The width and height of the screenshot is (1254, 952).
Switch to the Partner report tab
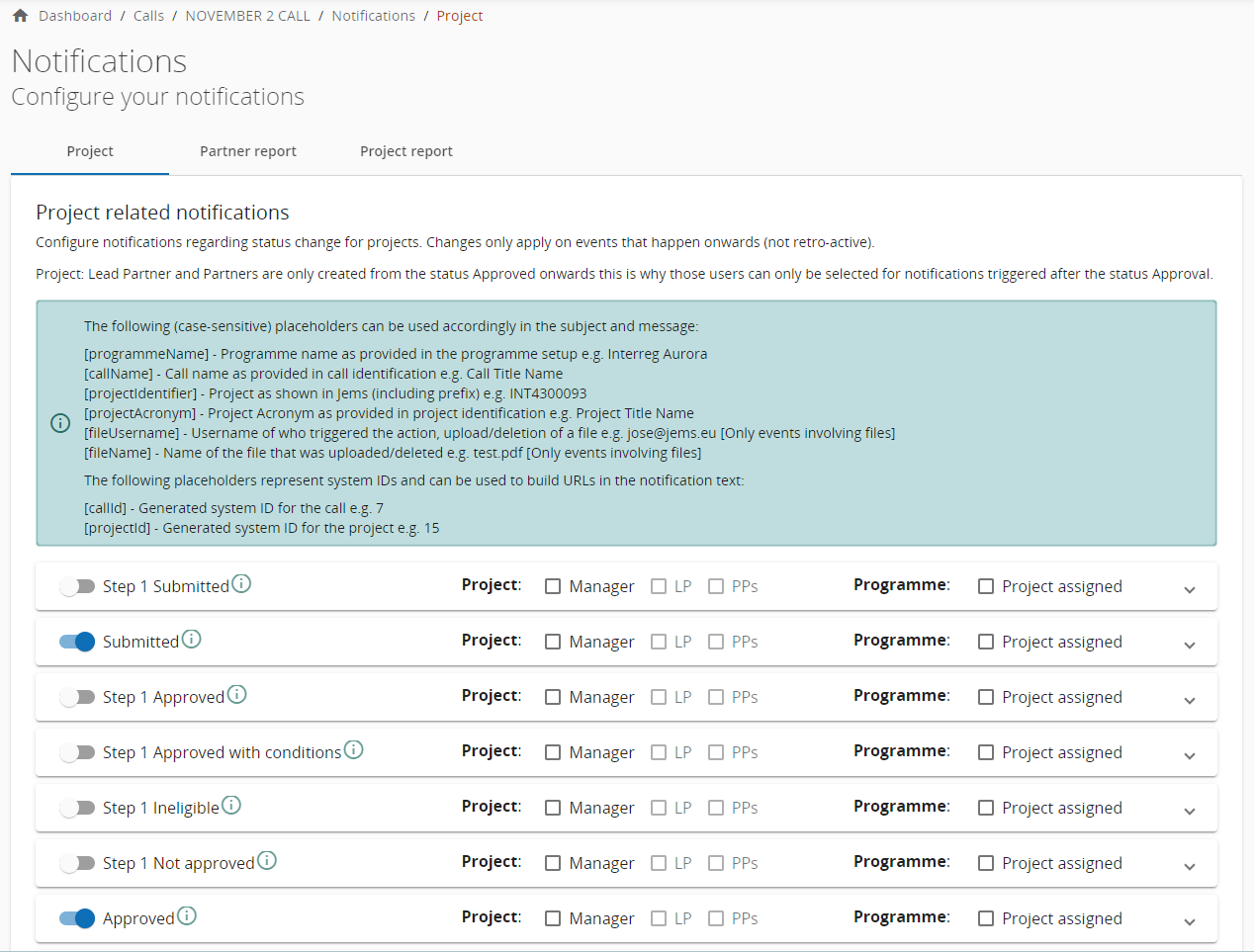(x=248, y=151)
